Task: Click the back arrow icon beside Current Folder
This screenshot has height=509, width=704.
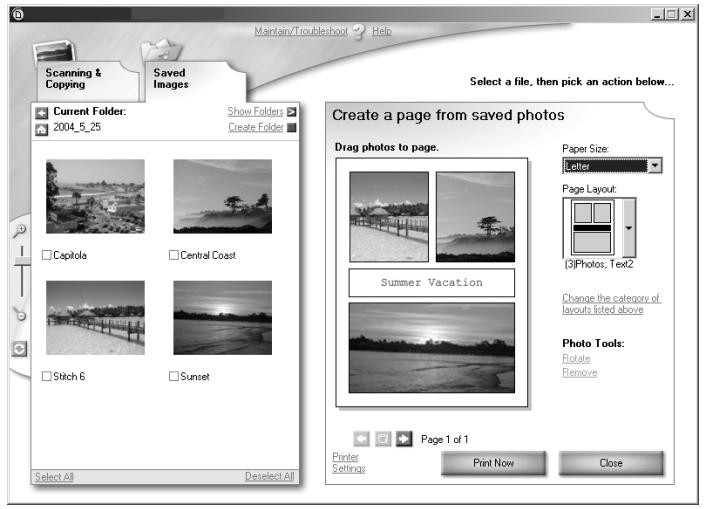Action: pyautogui.click(x=41, y=112)
